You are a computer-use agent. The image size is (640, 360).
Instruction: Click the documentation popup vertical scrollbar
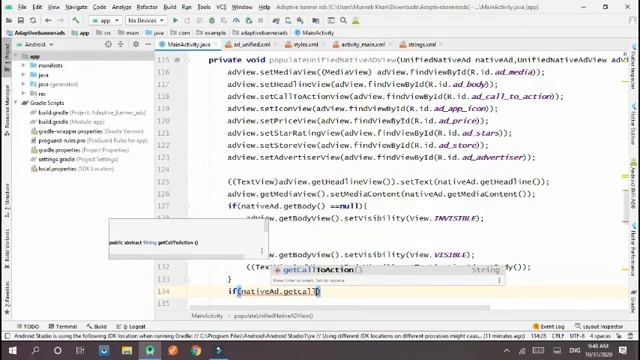click(266, 226)
